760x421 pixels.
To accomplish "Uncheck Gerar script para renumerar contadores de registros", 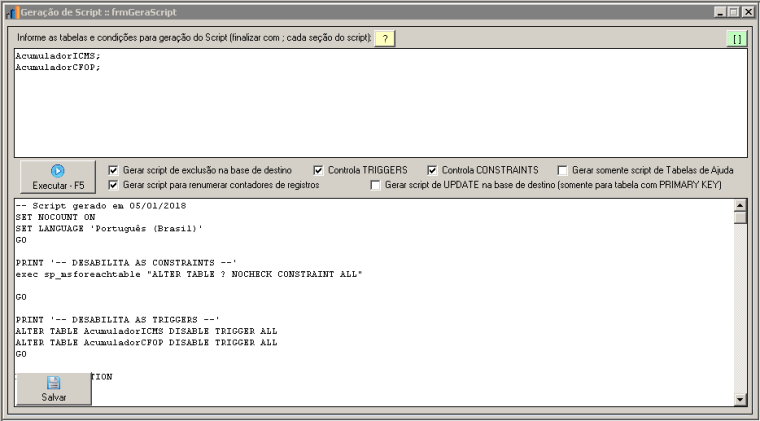I will pyautogui.click(x=113, y=185).
